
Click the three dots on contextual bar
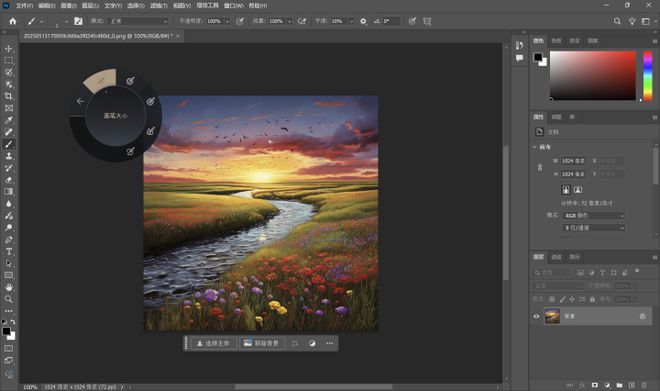(330, 343)
